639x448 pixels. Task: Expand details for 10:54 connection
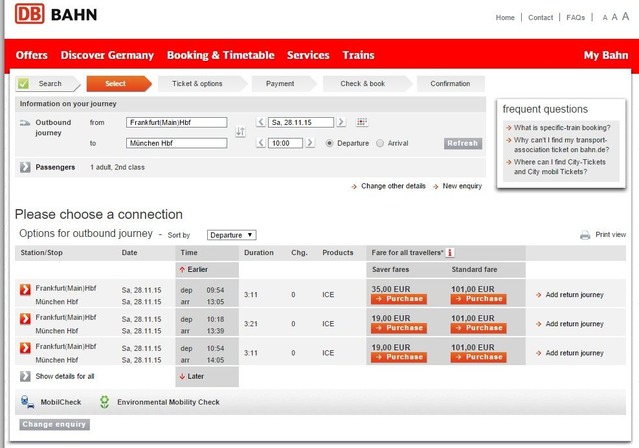25,348
